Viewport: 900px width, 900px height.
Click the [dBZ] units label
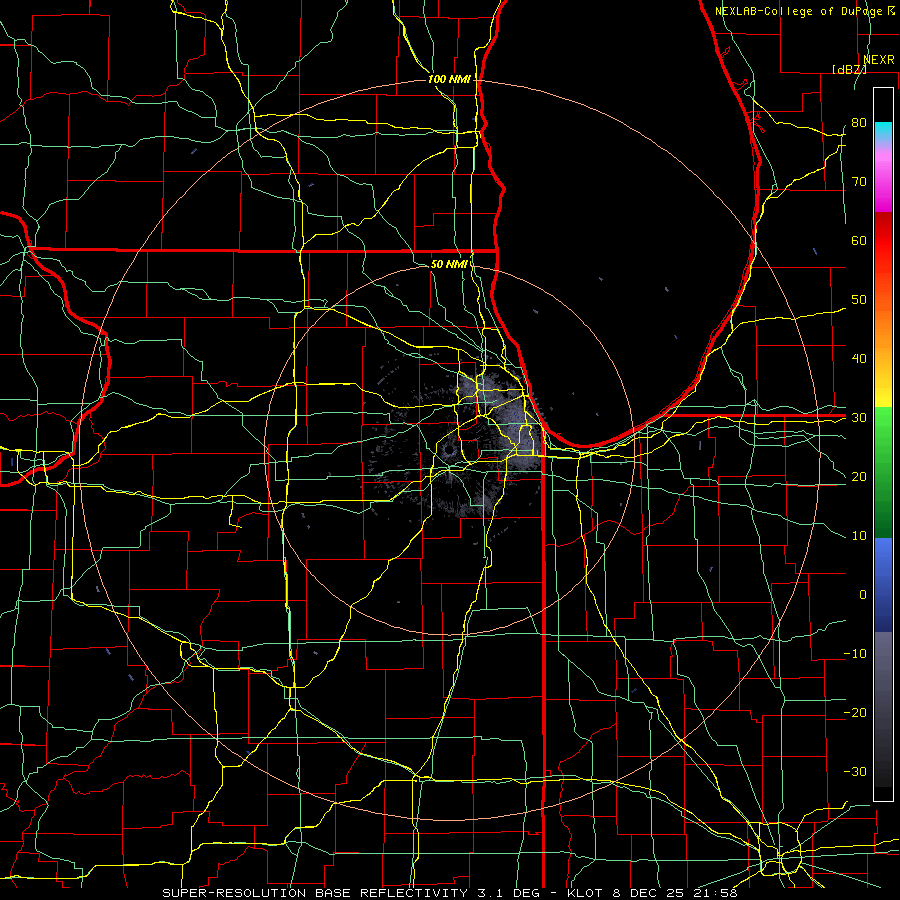849,69
